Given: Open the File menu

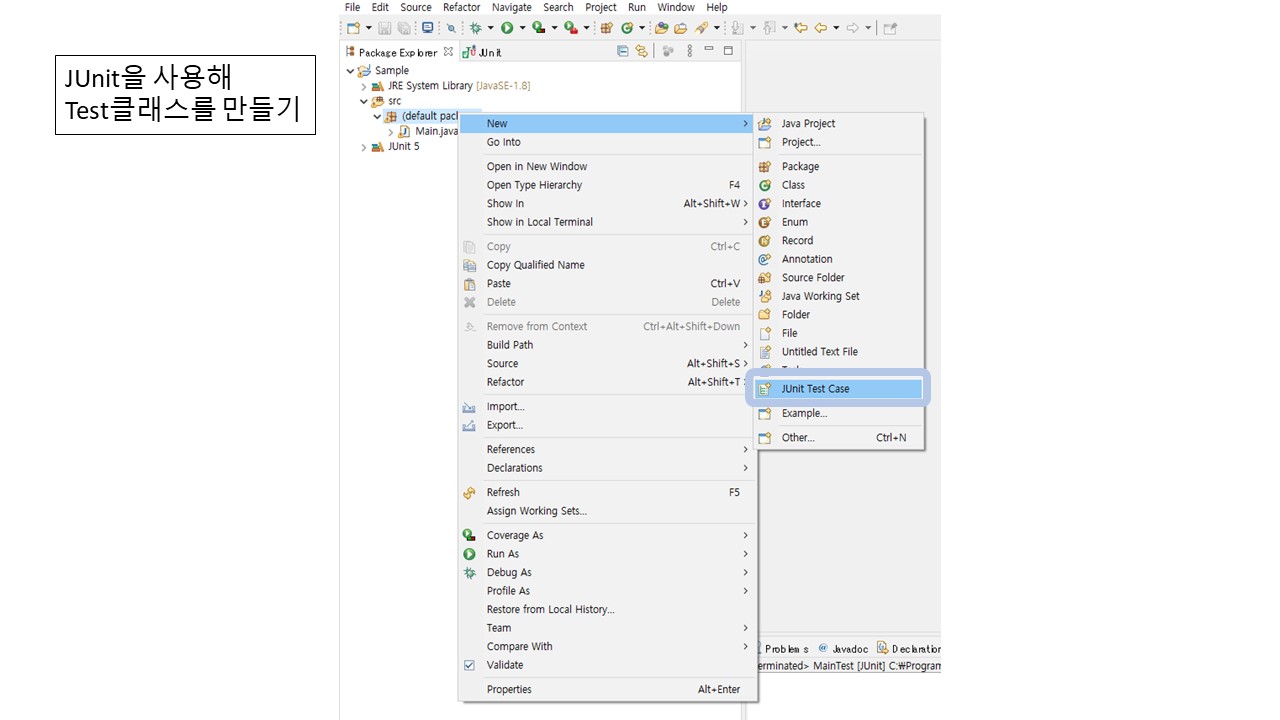Looking at the screenshot, I should click(352, 7).
